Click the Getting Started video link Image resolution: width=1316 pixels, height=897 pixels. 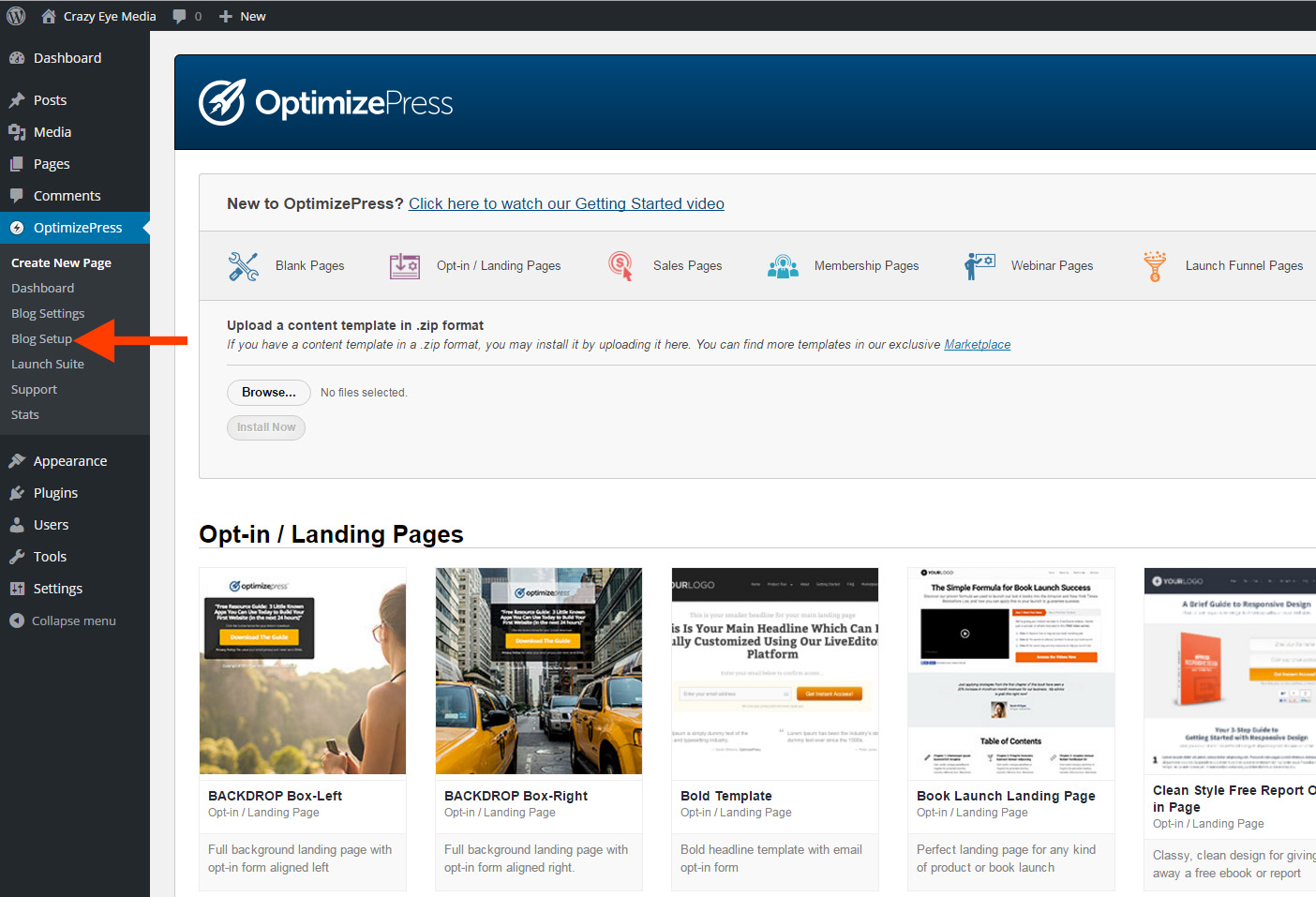566,203
